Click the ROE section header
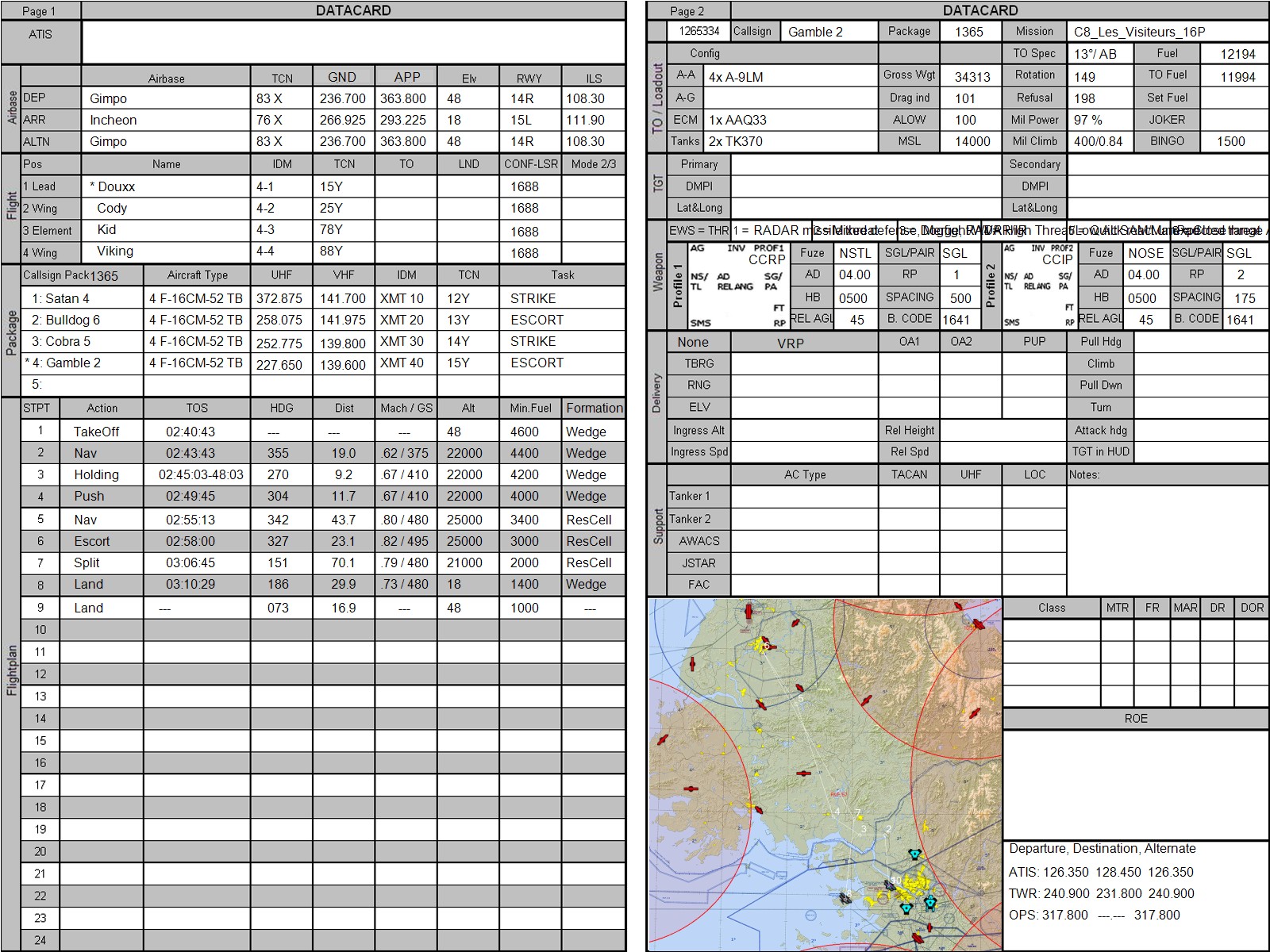Viewport: 1270px width, 952px height. click(1135, 718)
